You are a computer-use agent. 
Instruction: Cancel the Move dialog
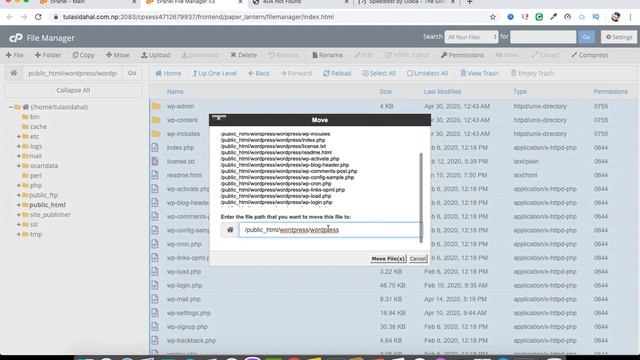click(418, 259)
